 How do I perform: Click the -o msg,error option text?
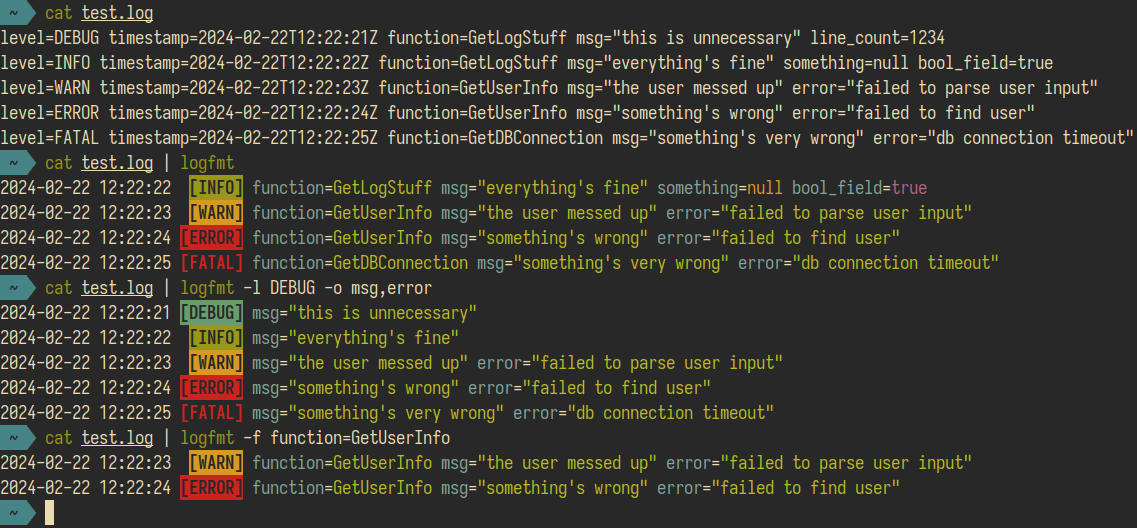tap(378, 289)
